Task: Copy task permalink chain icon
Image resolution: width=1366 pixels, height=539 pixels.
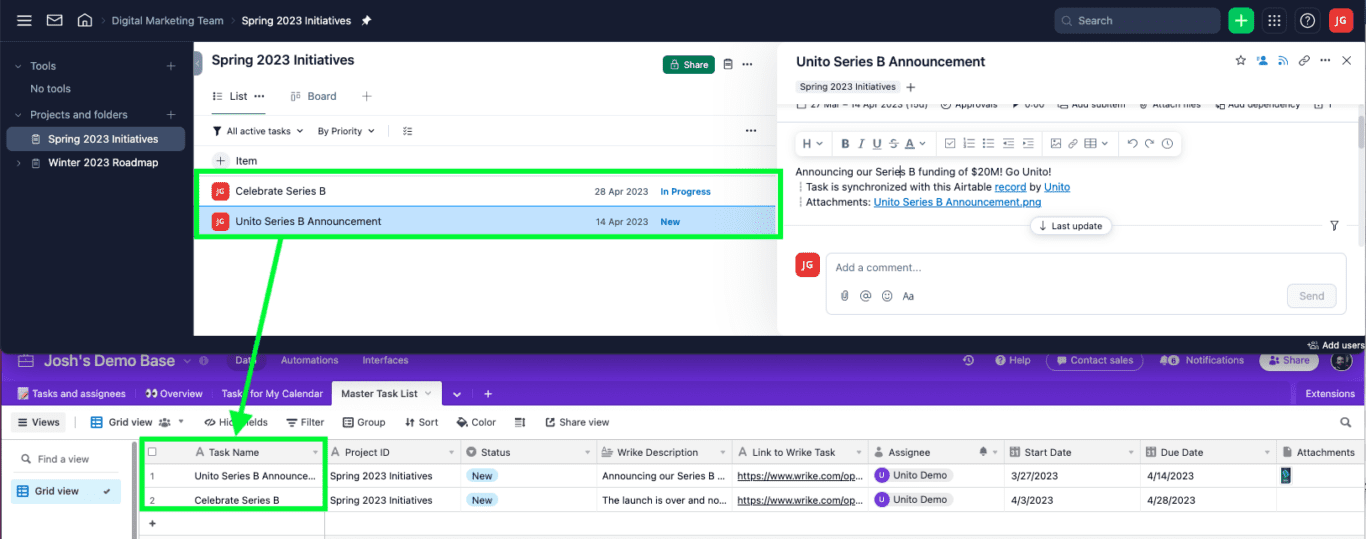Action: (1304, 61)
